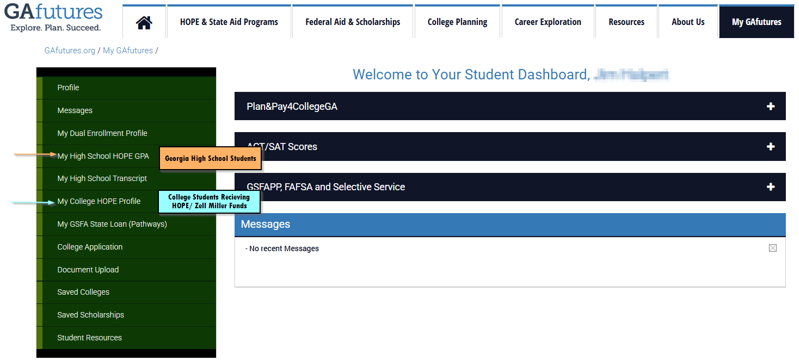799x361 pixels.
Task: Open the Home icon tab
Action: (144, 22)
